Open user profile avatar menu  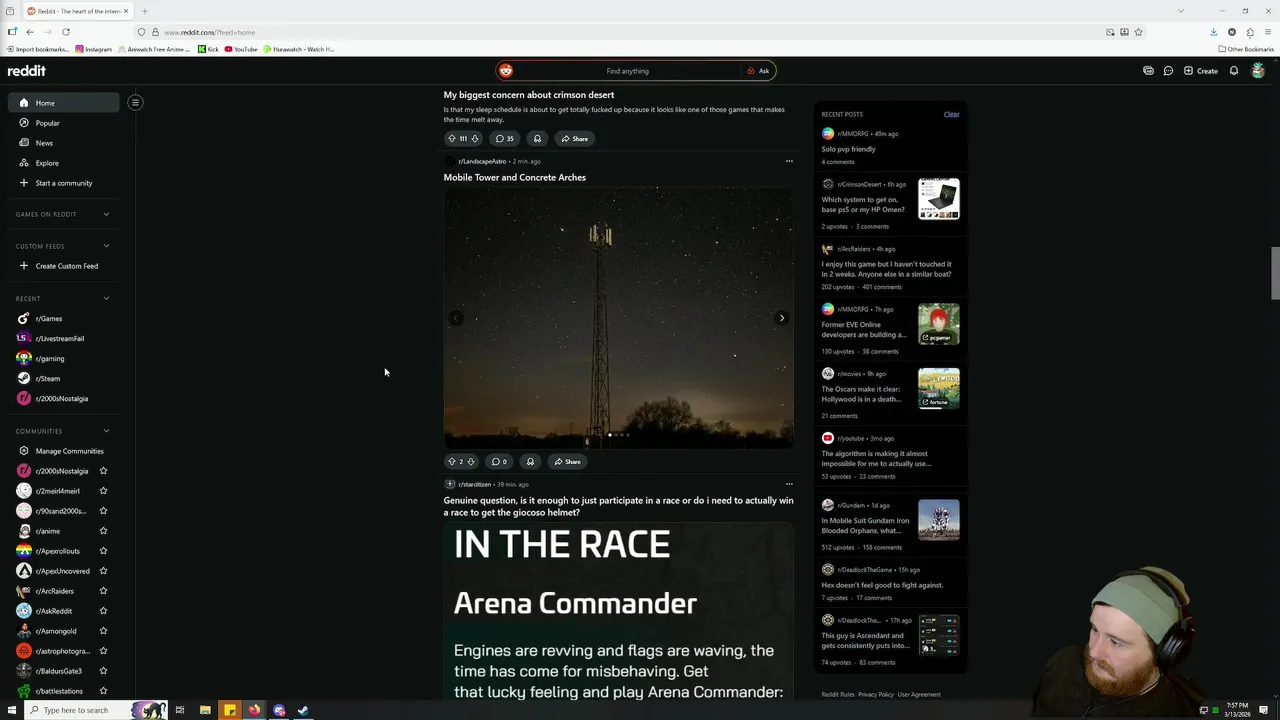[x=1258, y=71]
